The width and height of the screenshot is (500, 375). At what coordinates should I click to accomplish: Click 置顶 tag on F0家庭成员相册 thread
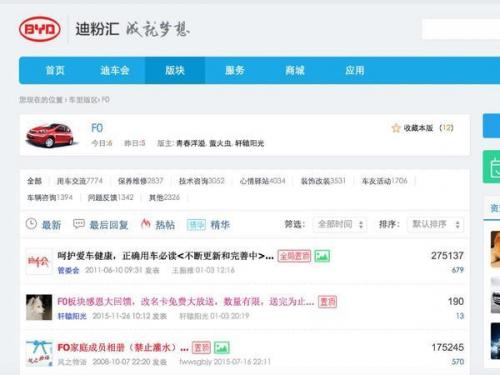click(x=201, y=348)
